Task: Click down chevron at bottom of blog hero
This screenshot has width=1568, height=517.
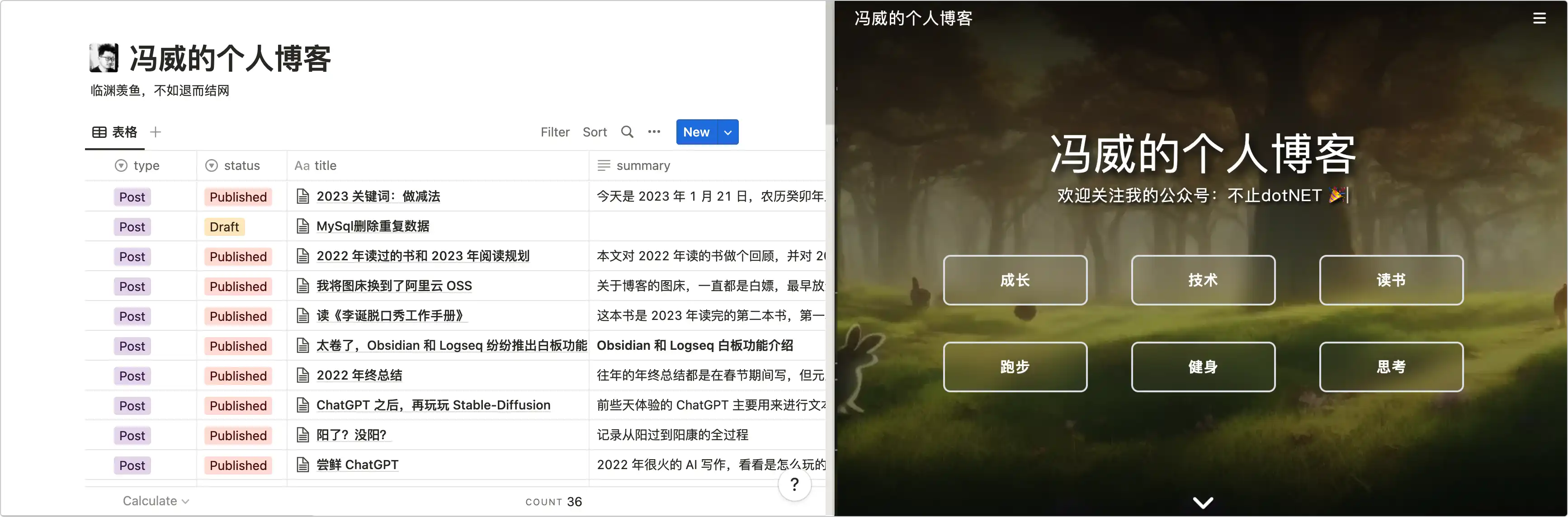Action: pyautogui.click(x=1203, y=503)
